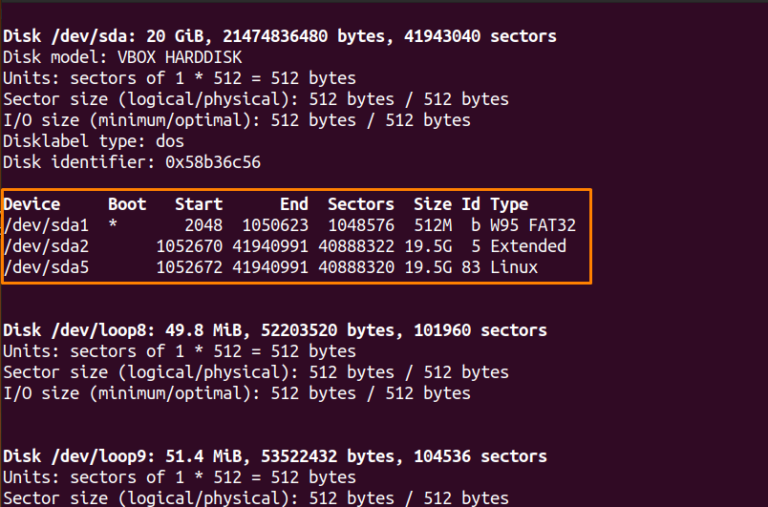The image size is (768, 507).
Task: Click the /dev/sda1 device entry
Action: coord(46,225)
